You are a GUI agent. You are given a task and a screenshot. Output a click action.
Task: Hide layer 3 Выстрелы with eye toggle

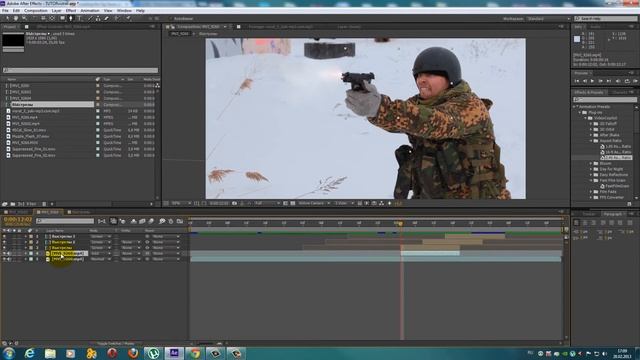point(4,248)
